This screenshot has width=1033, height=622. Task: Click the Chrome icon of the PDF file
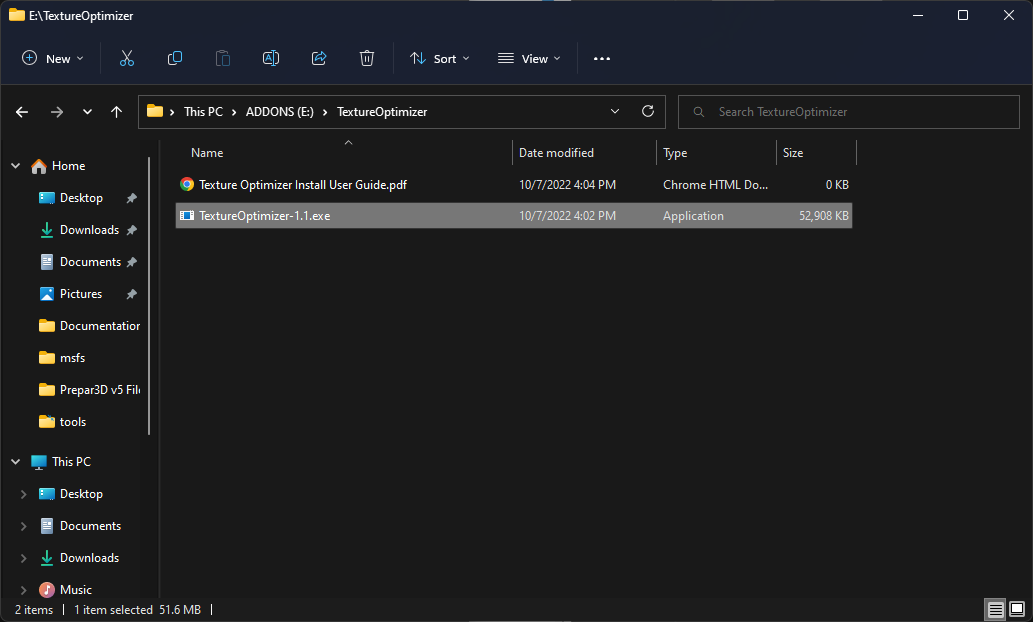187,184
